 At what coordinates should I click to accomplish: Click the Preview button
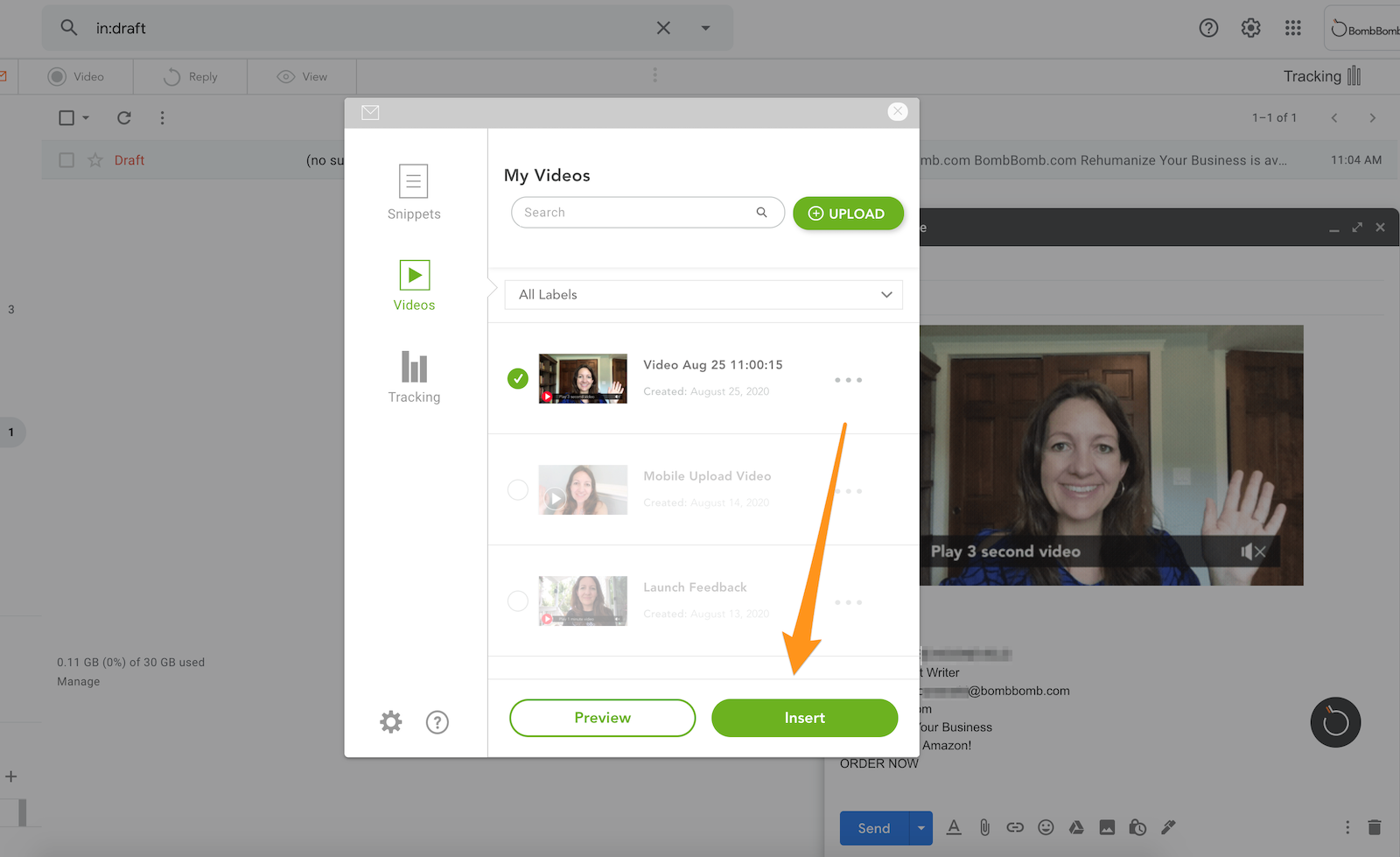click(602, 718)
